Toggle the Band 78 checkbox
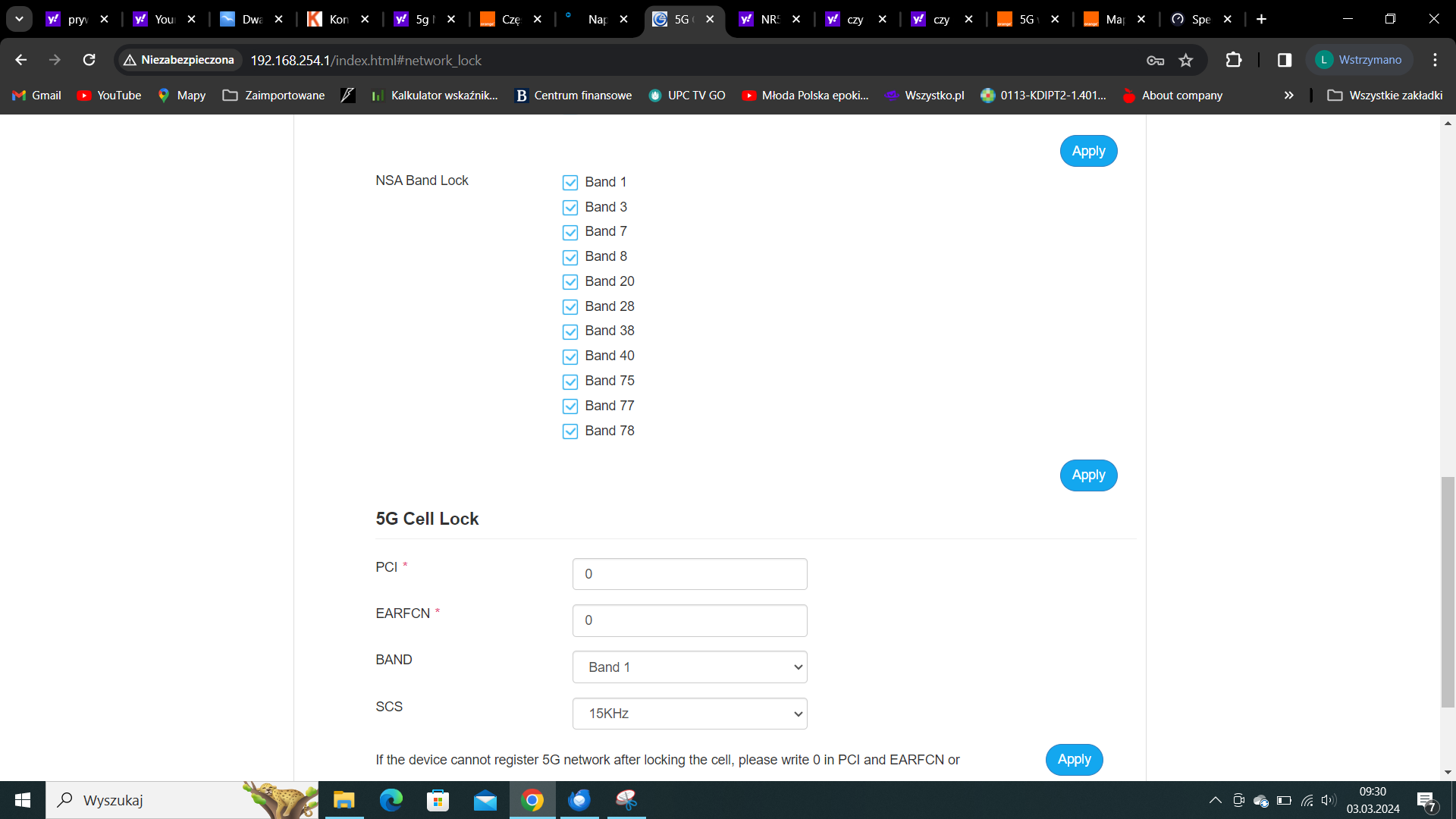Image resolution: width=1456 pixels, height=819 pixels. pyautogui.click(x=570, y=431)
